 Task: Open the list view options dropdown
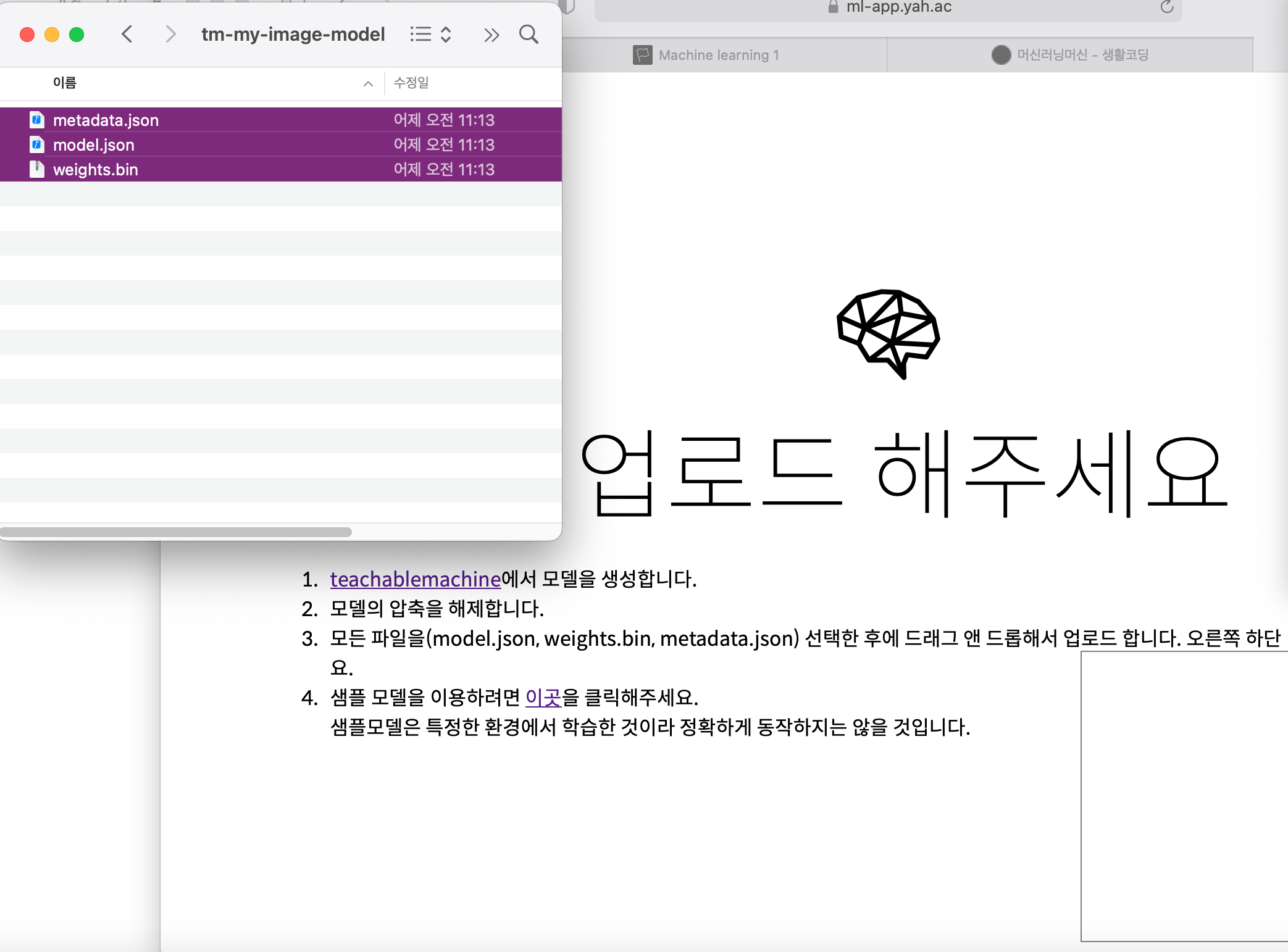(x=431, y=34)
